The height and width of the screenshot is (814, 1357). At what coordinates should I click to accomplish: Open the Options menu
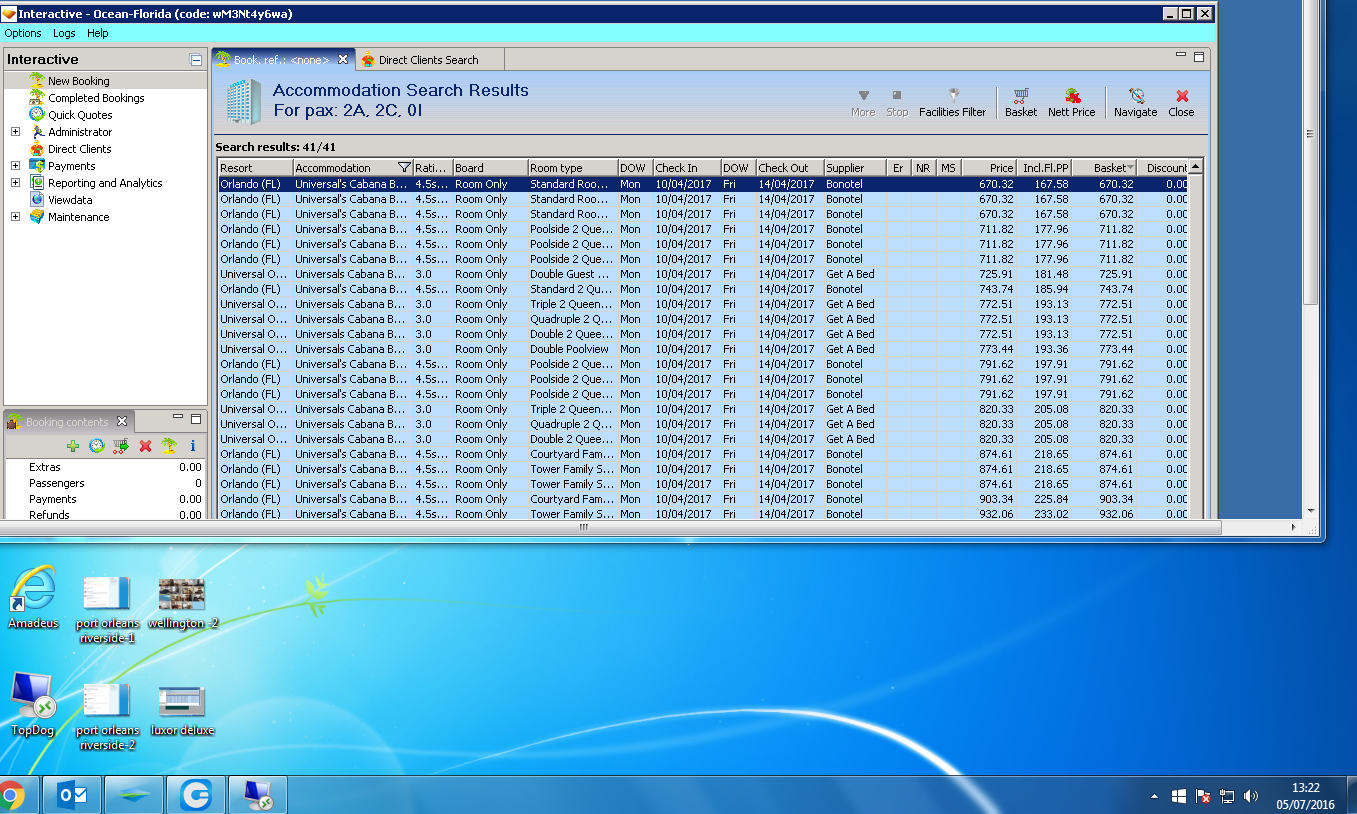pyautogui.click(x=23, y=33)
